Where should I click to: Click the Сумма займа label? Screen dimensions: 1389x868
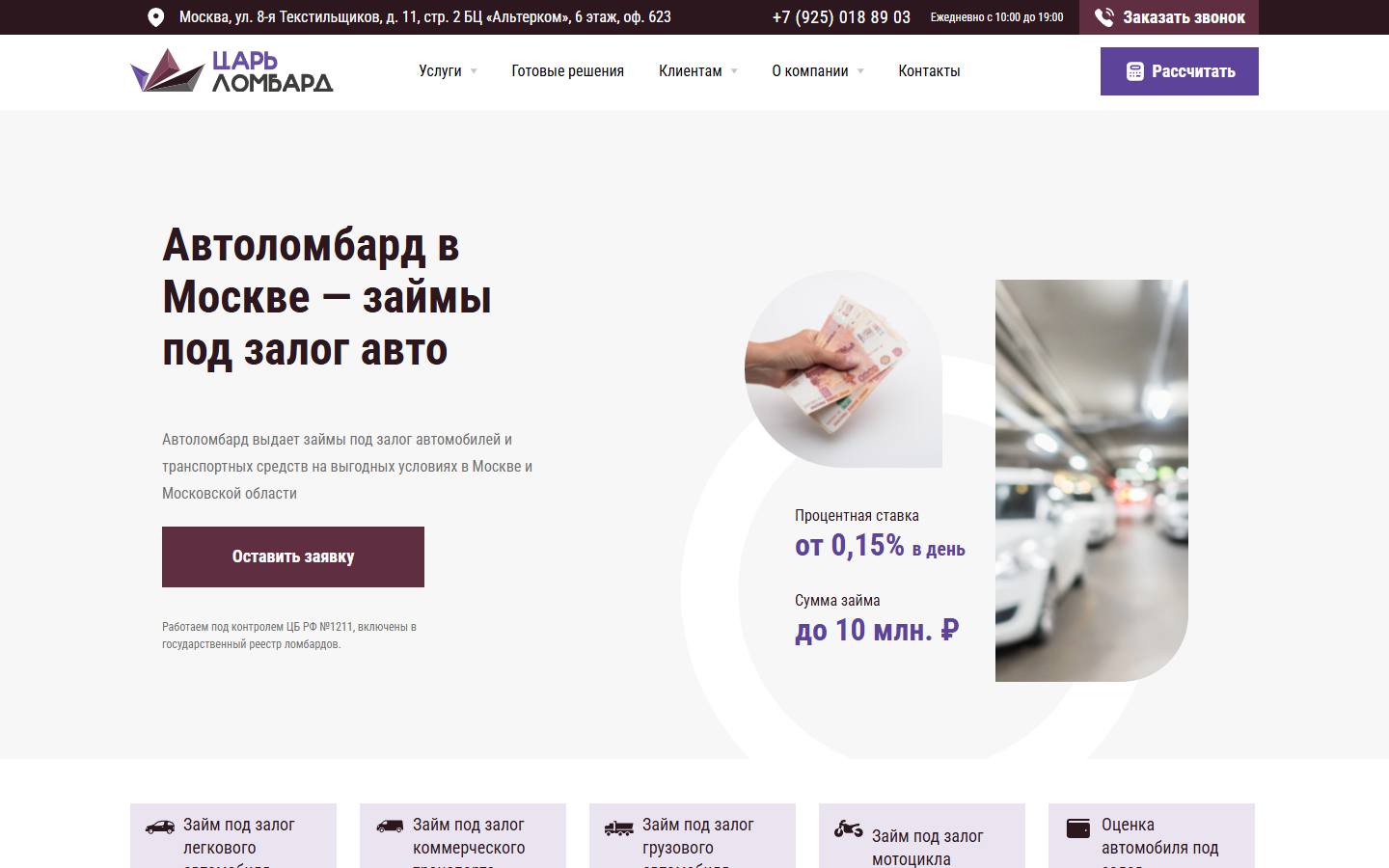[x=837, y=601]
